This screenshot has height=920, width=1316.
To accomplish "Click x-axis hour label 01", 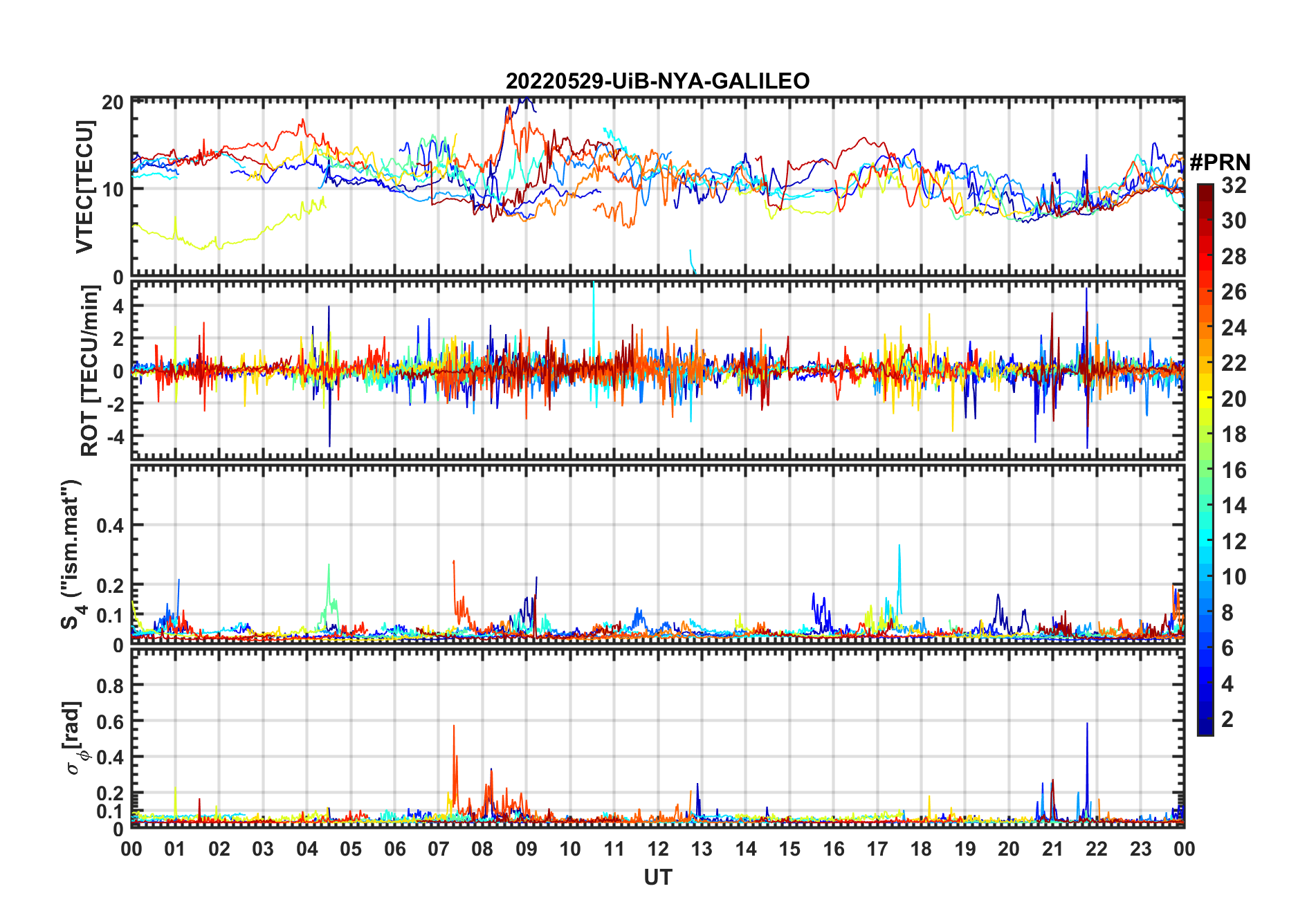I will (175, 849).
